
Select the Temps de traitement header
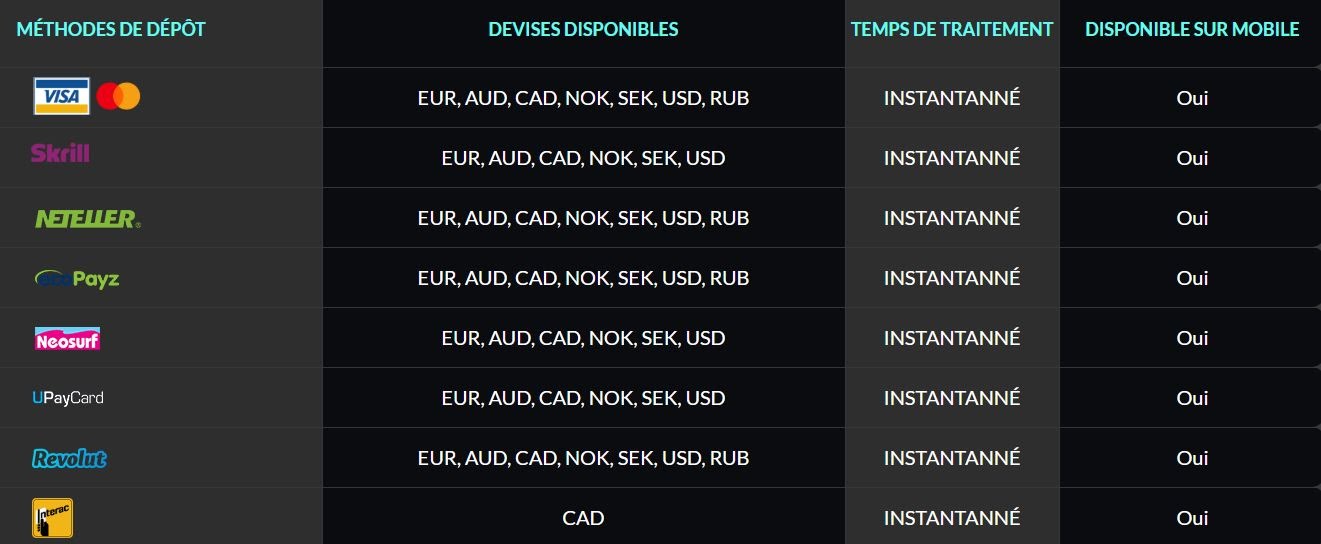point(952,29)
